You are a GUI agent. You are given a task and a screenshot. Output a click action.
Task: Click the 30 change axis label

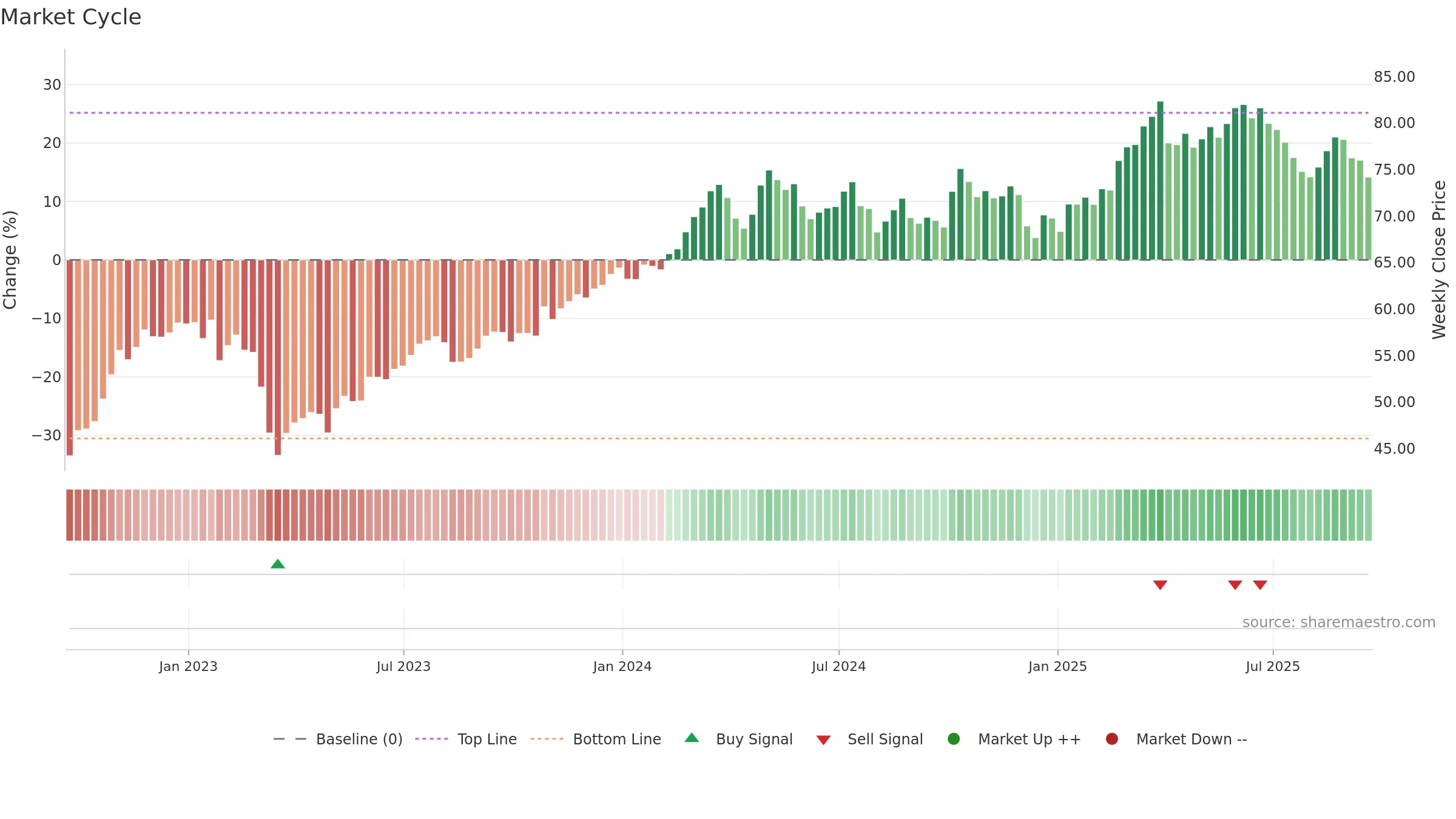52,85
